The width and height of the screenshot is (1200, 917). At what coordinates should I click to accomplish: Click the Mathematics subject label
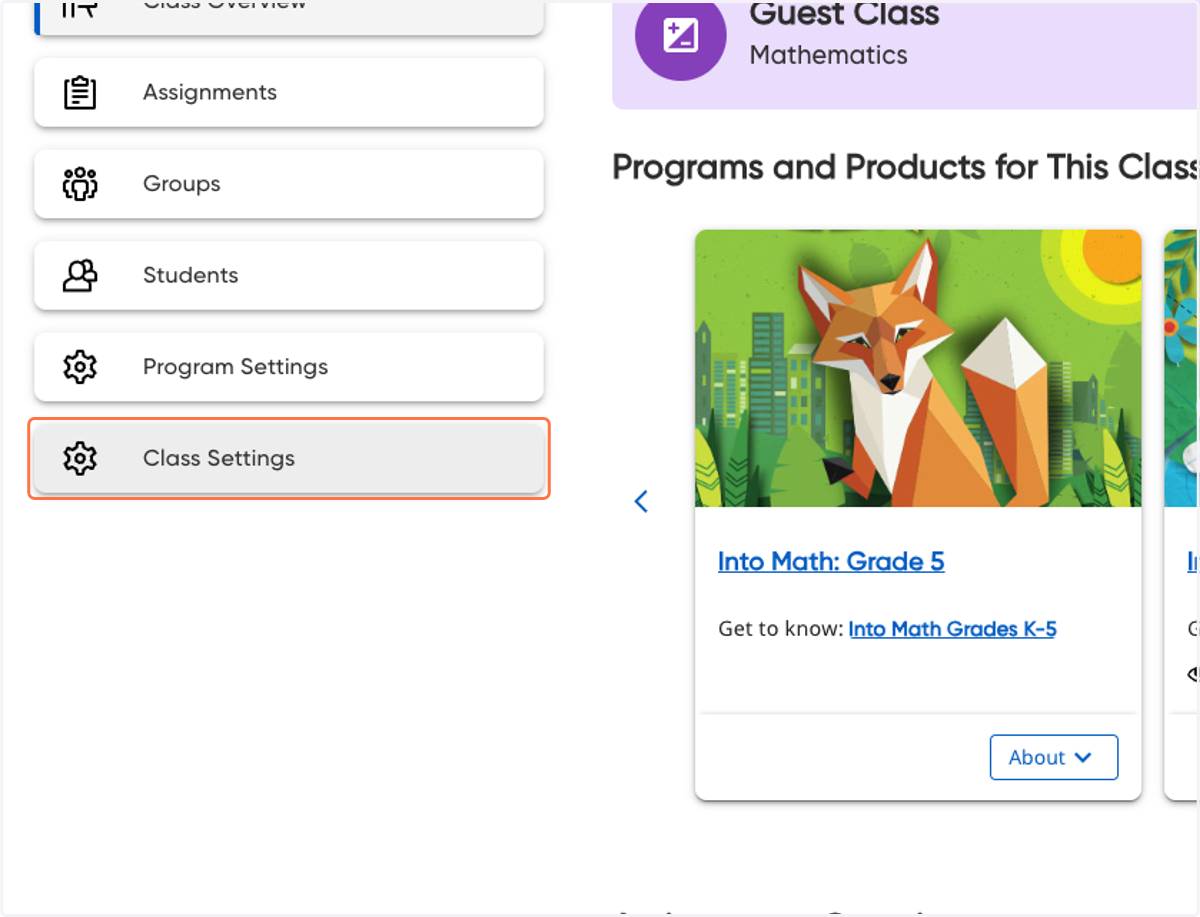pos(829,55)
